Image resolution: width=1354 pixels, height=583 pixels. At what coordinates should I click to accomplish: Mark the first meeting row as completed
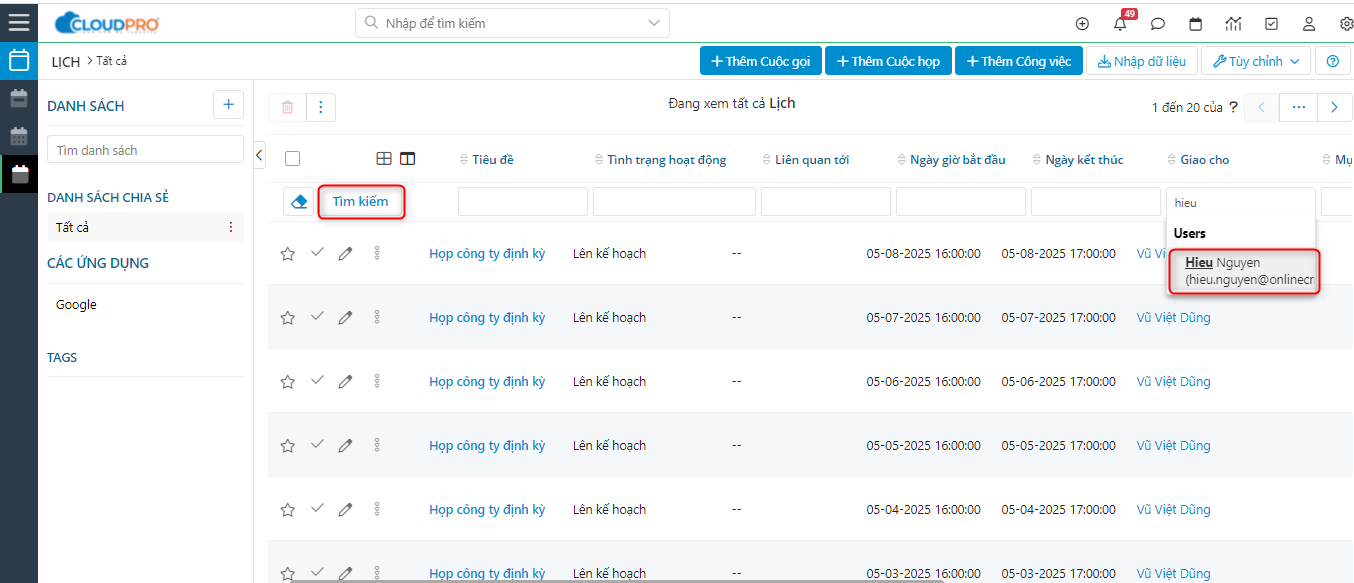317,253
